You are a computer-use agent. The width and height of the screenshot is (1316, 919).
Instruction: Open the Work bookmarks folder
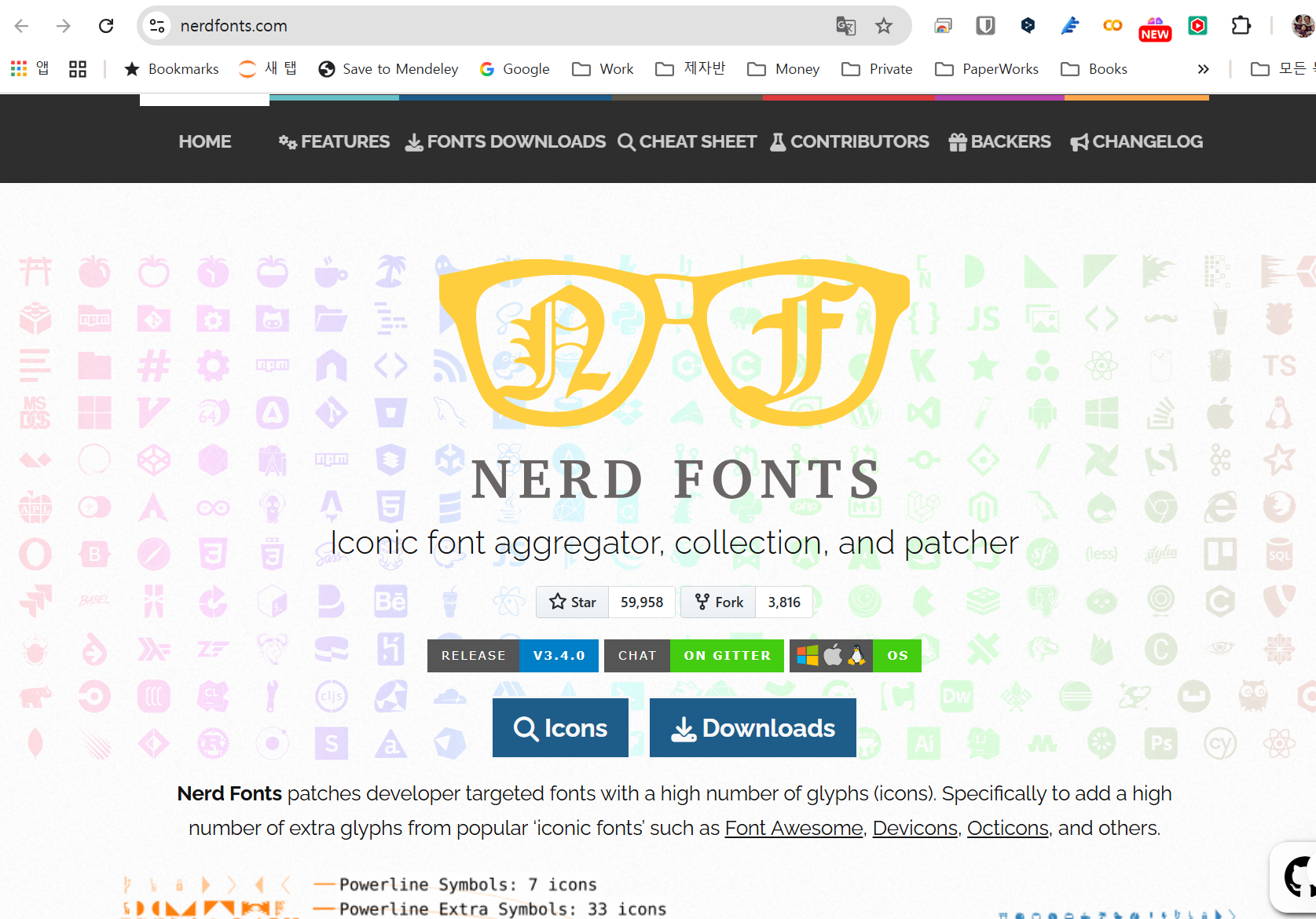(x=603, y=69)
